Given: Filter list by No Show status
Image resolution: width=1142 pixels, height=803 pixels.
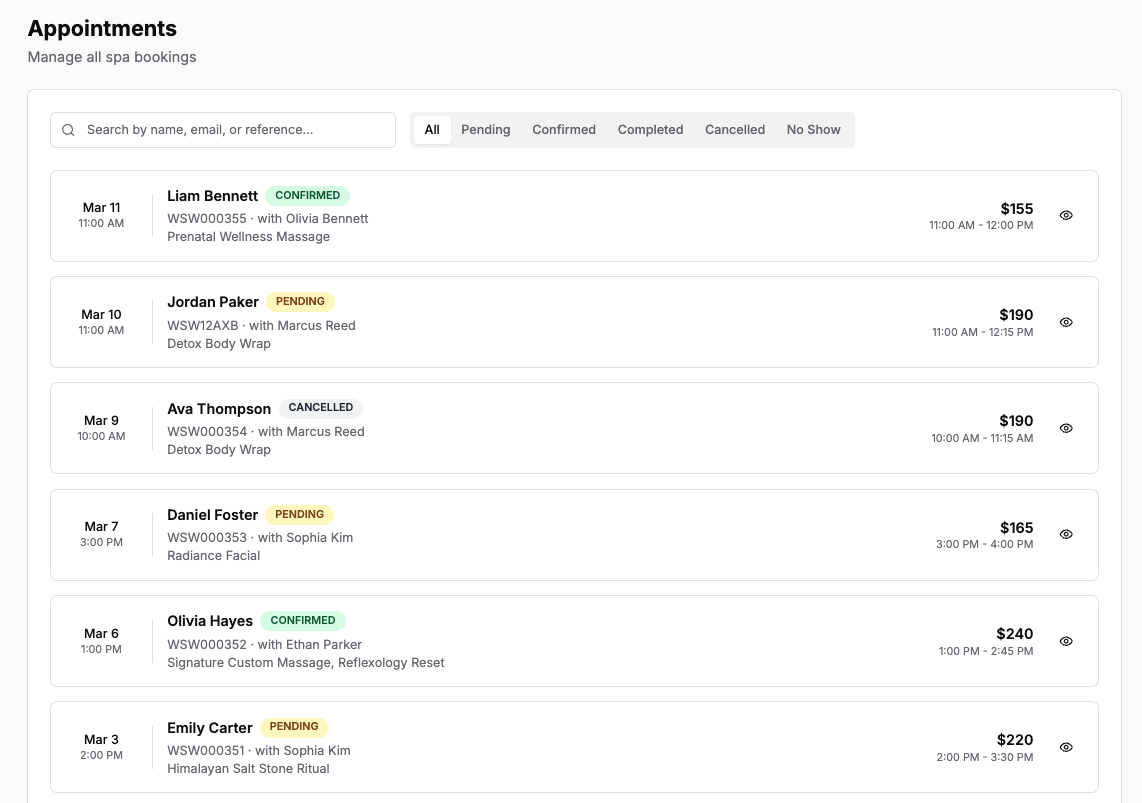Looking at the screenshot, I should pyautogui.click(x=813, y=129).
